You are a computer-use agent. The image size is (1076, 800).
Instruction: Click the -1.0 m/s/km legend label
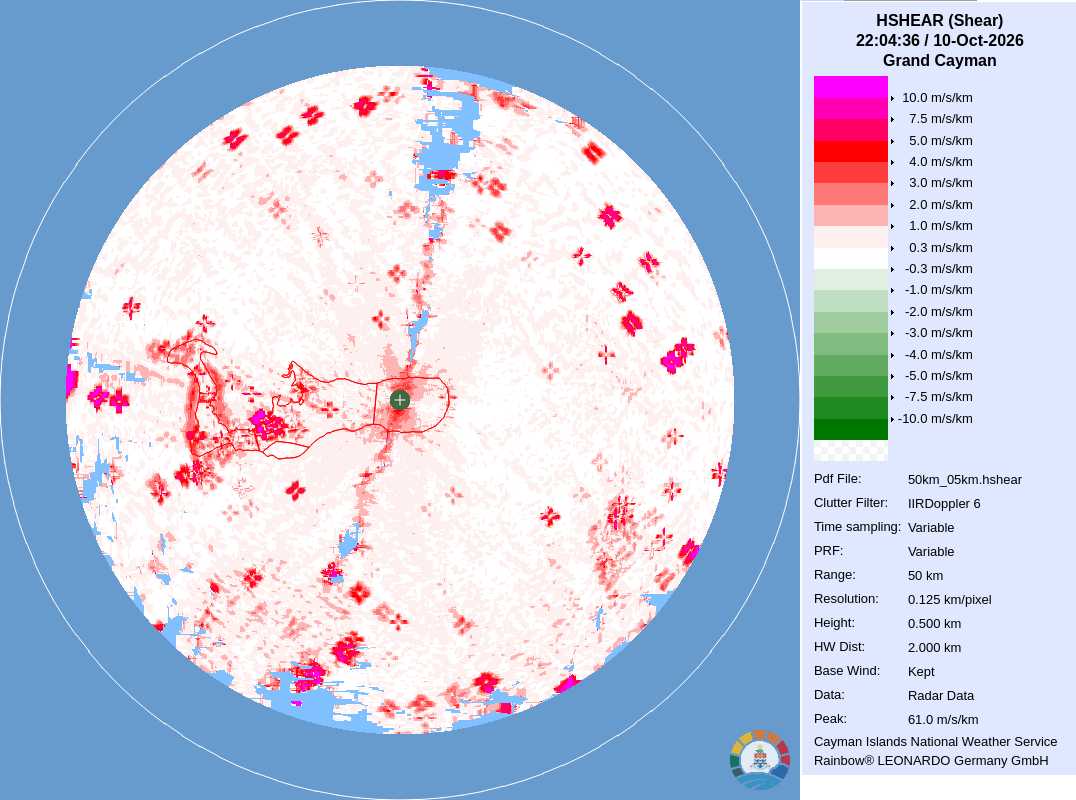938,290
